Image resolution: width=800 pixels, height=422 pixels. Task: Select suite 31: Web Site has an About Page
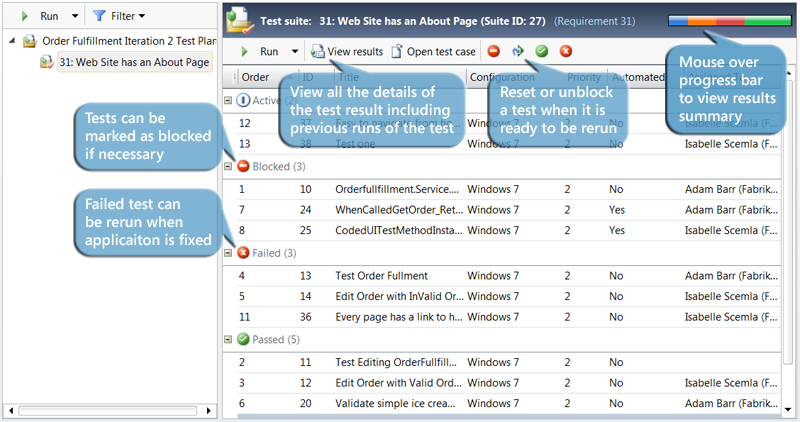(134, 62)
